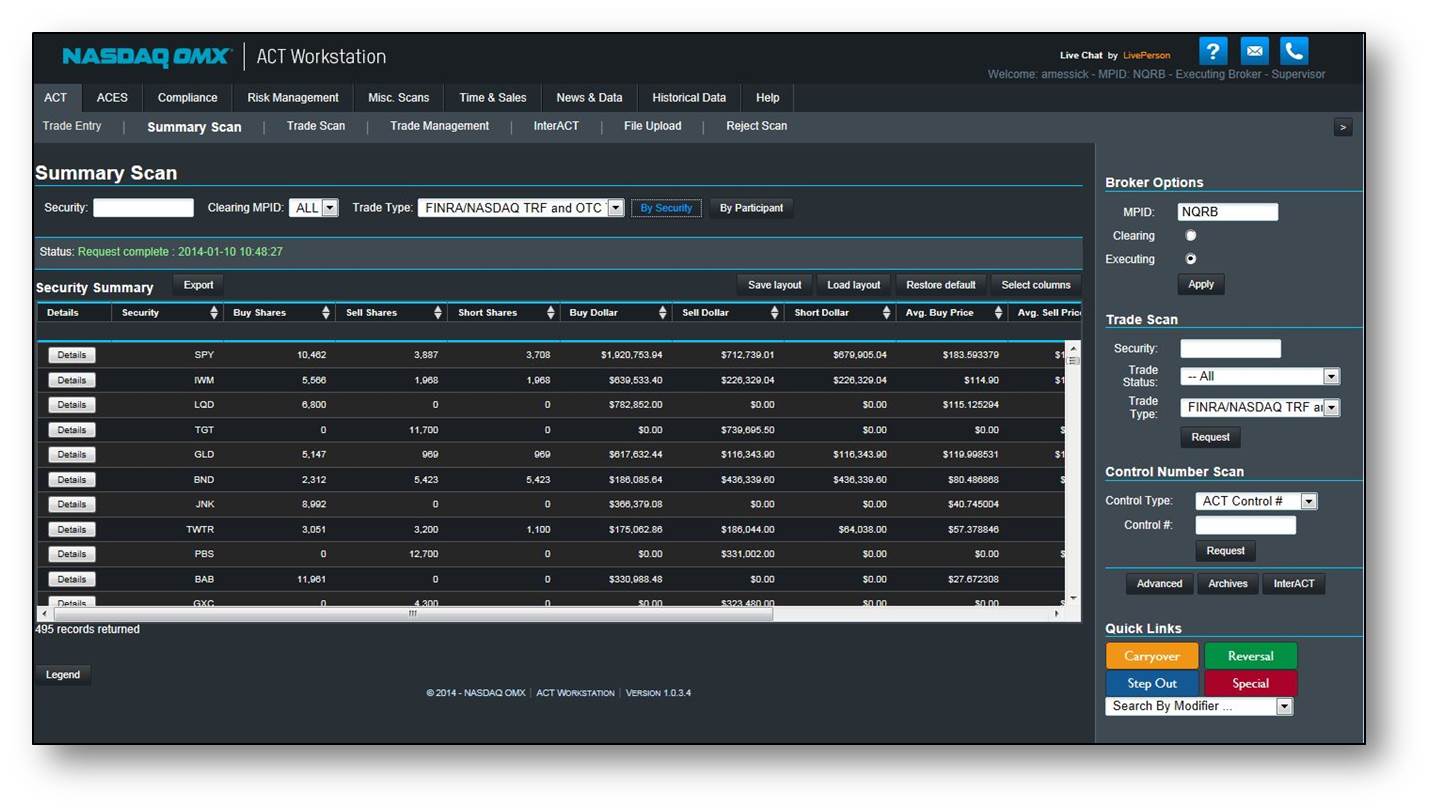Click sort arrows on Avg. Buy Price
Viewport: 1431px width, 810px height.
point(998,313)
